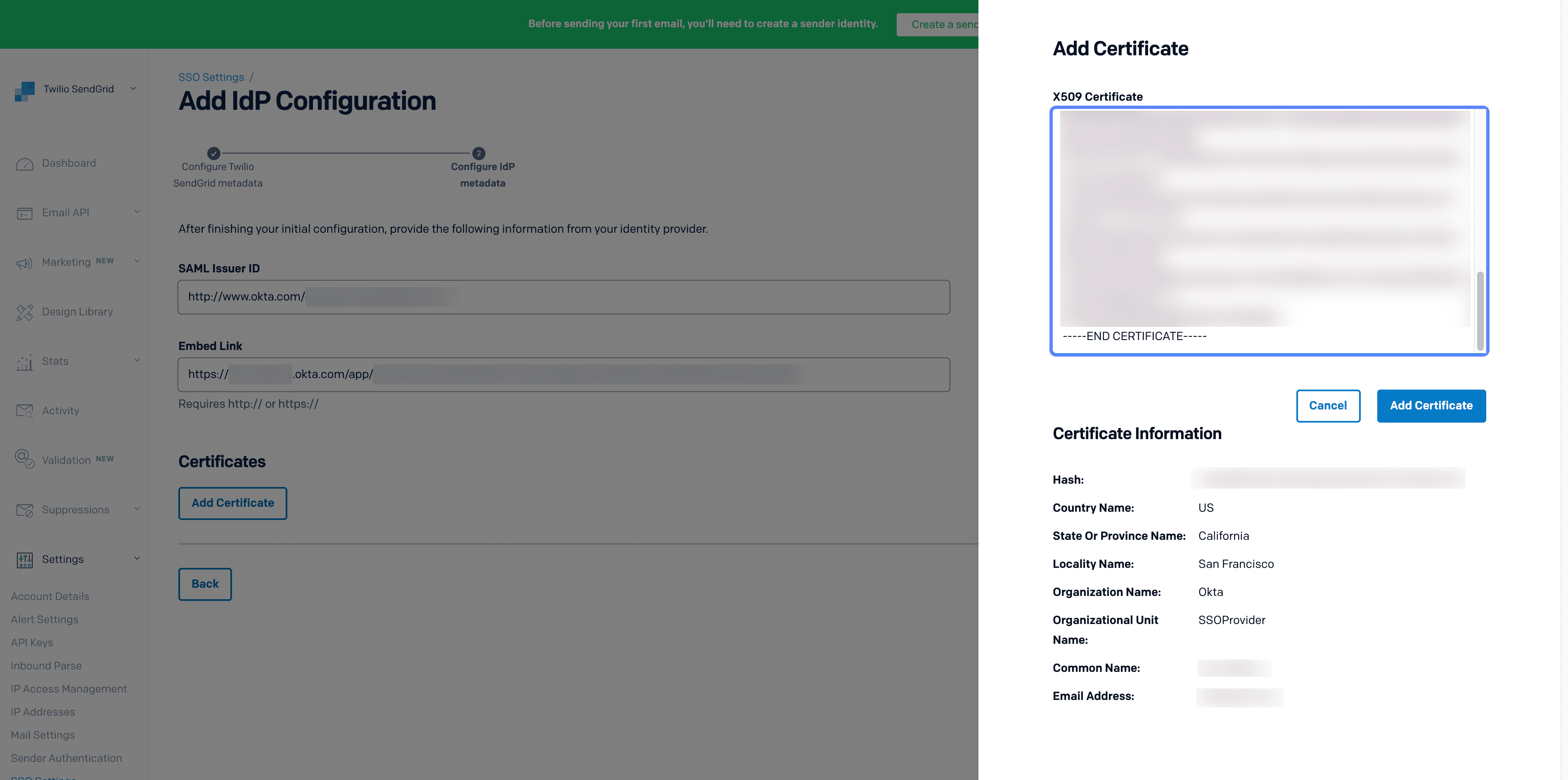
Task: Select Mail Settings in the sidebar
Action: click(42, 735)
